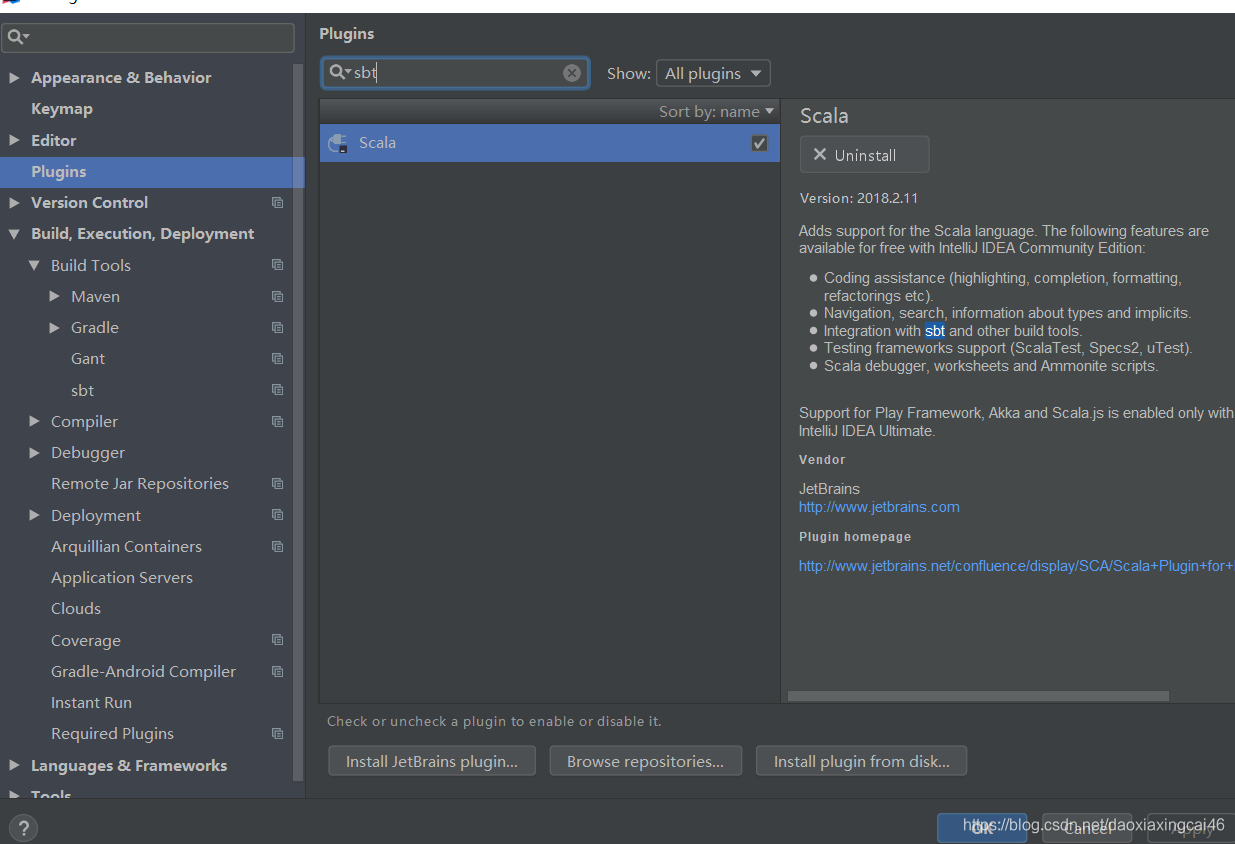This screenshot has height=844, width=1235.
Task: Open the Keymap settings page
Action: pos(62,109)
